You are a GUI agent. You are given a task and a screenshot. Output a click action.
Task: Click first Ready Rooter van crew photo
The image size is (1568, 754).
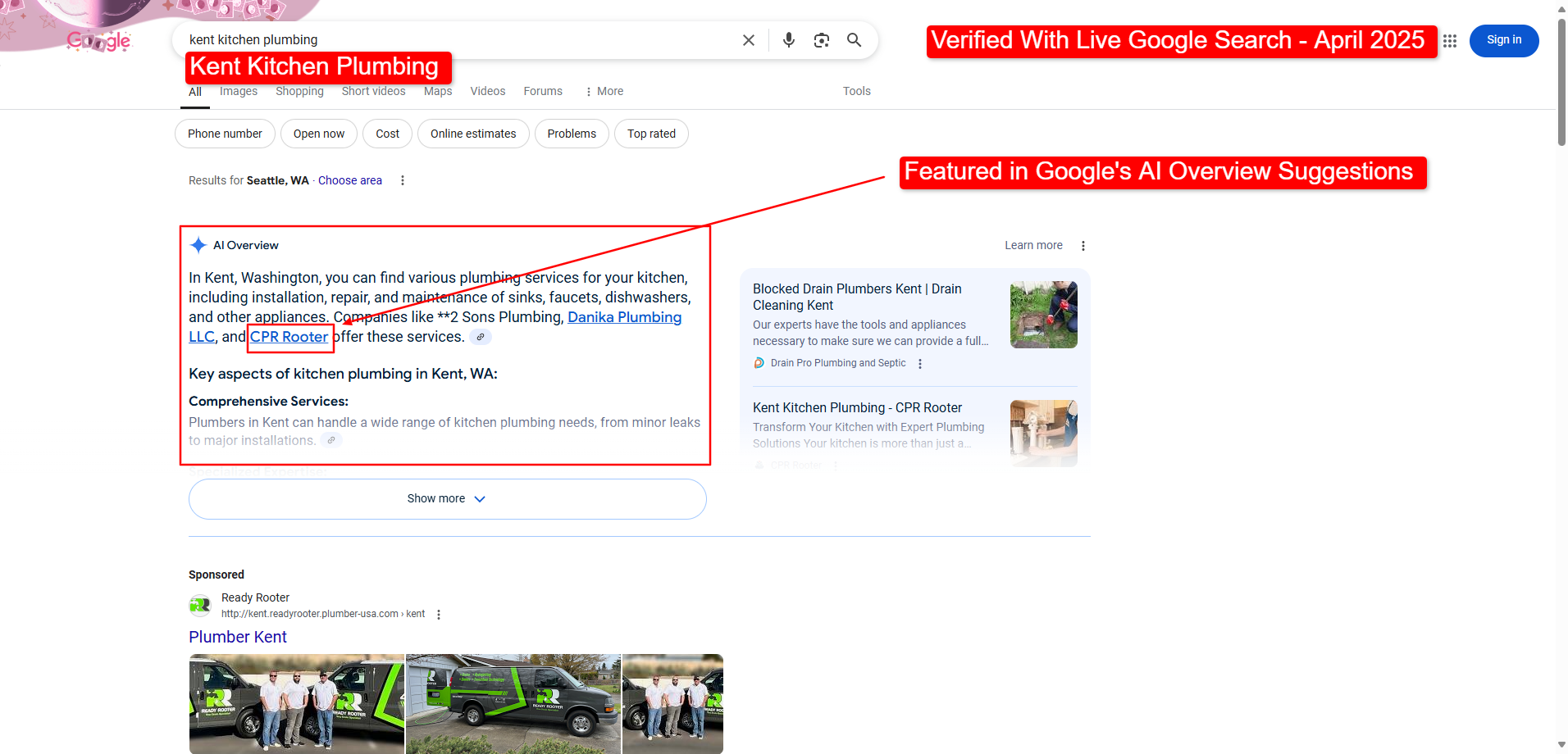point(297,703)
